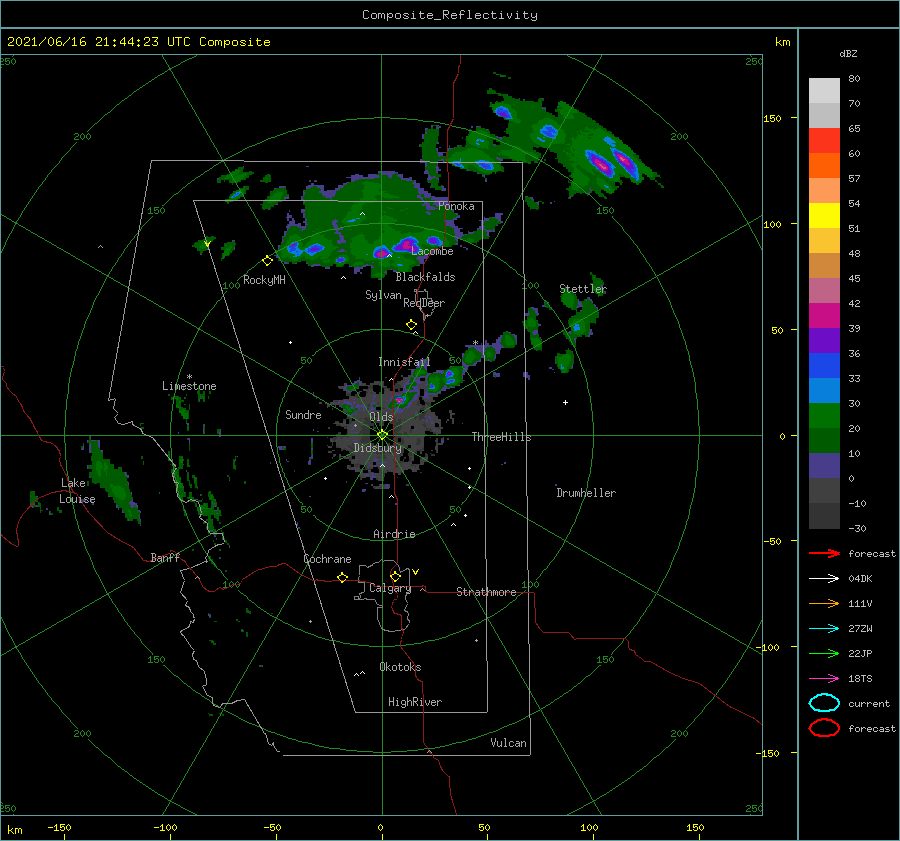
Task: Click the '2021/06/16 21:44:23 UTC Composite' timestamp
Action: tap(138, 42)
